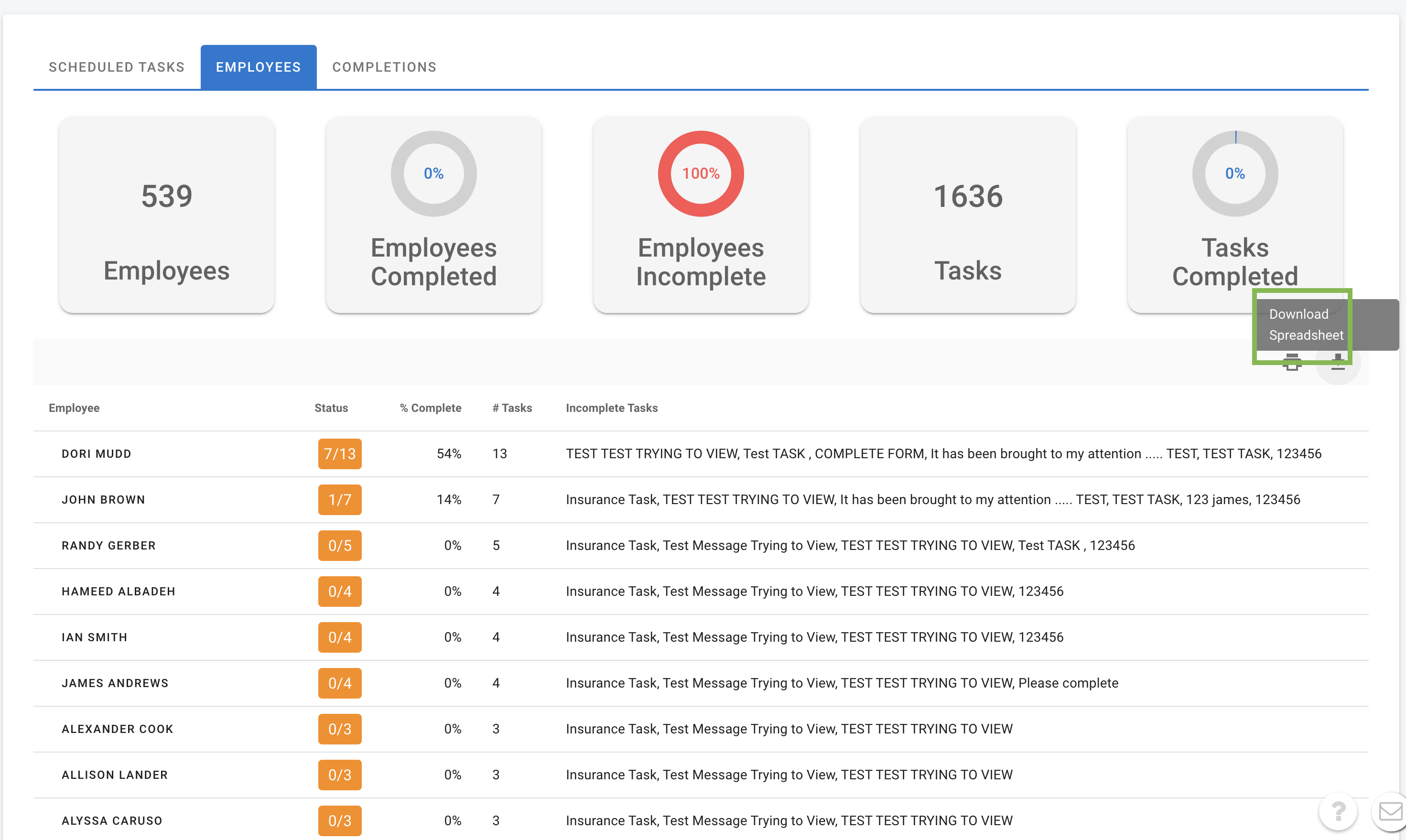Image resolution: width=1406 pixels, height=840 pixels.
Task: Open employee ALLISON LANDER
Action: click(114, 775)
